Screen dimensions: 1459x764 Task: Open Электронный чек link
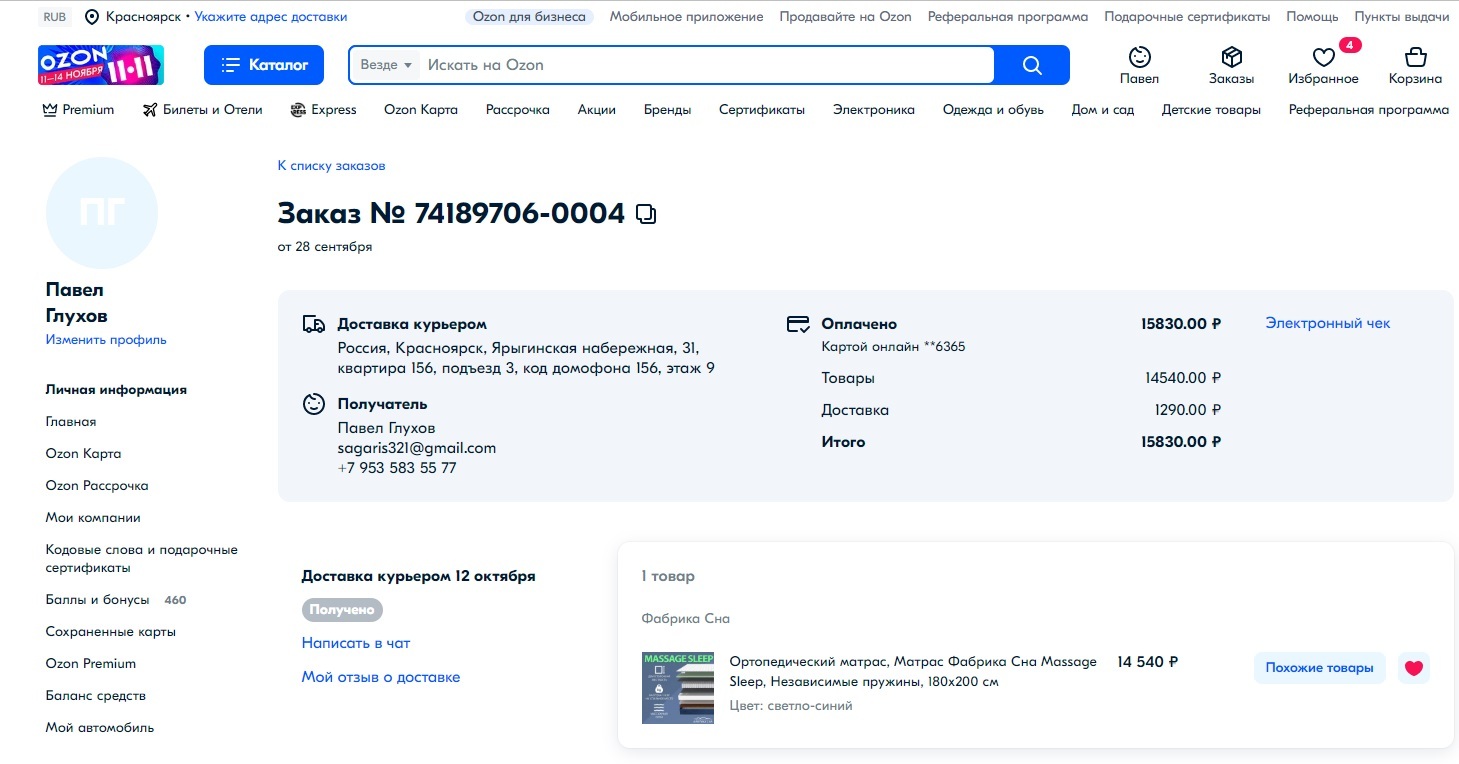click(x=1328, y=323)
